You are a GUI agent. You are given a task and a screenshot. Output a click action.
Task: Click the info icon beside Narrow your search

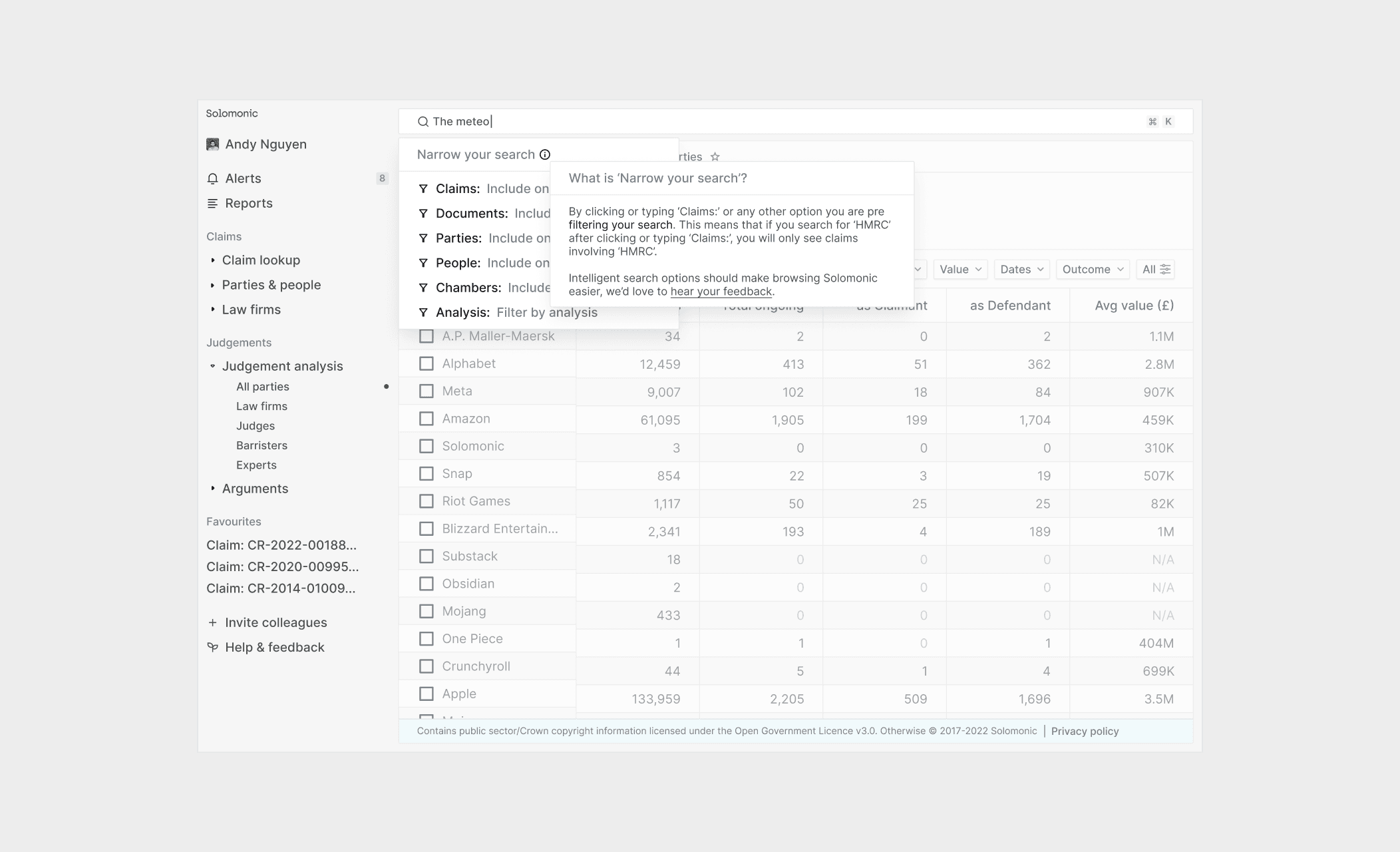coord(545,154)
